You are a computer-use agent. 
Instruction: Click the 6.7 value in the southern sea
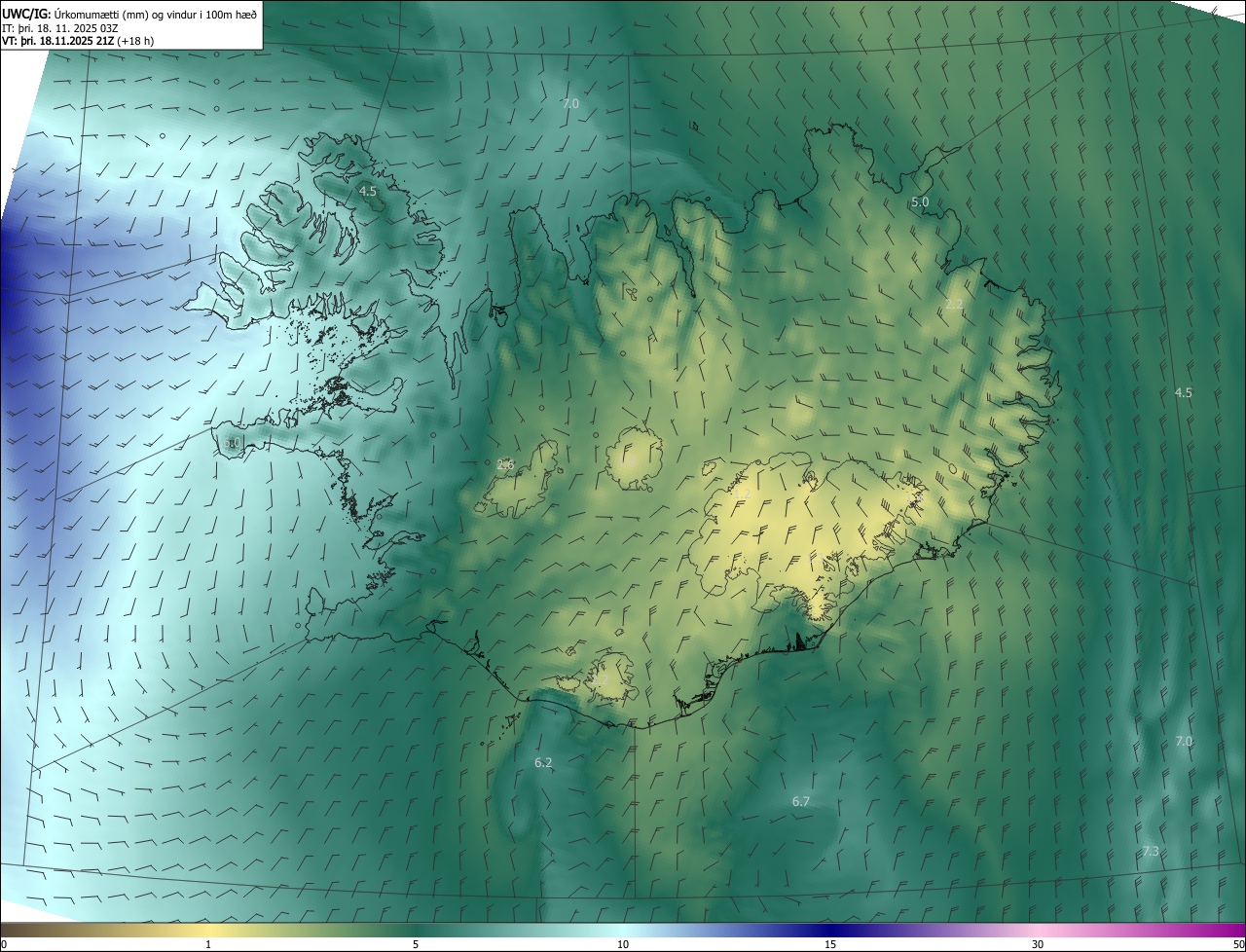pyautogui.click(x=801, y=801)
